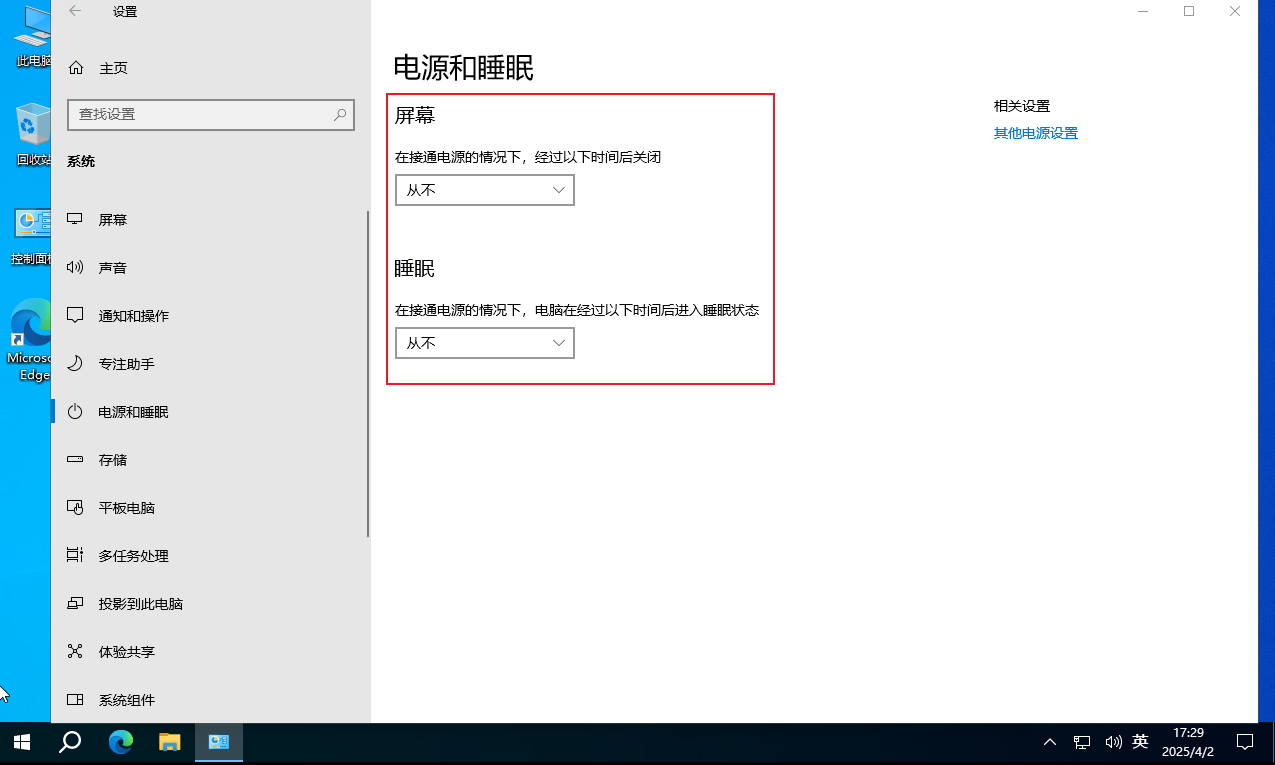This screenshot has width=1275, height=765.
Task: Open 专注助手 settings page text
Action: [x=127, y=364]
